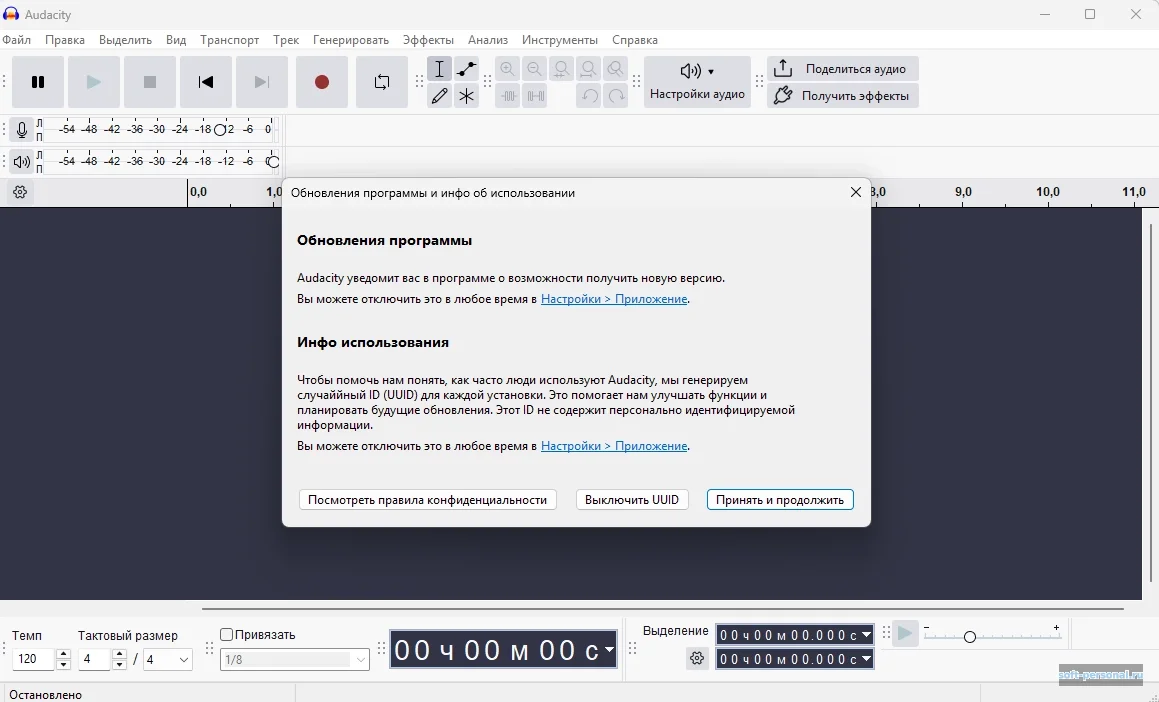Select the Envelope tool
The height and width of the screenshot is (702, 1159).
pos(467,69)
